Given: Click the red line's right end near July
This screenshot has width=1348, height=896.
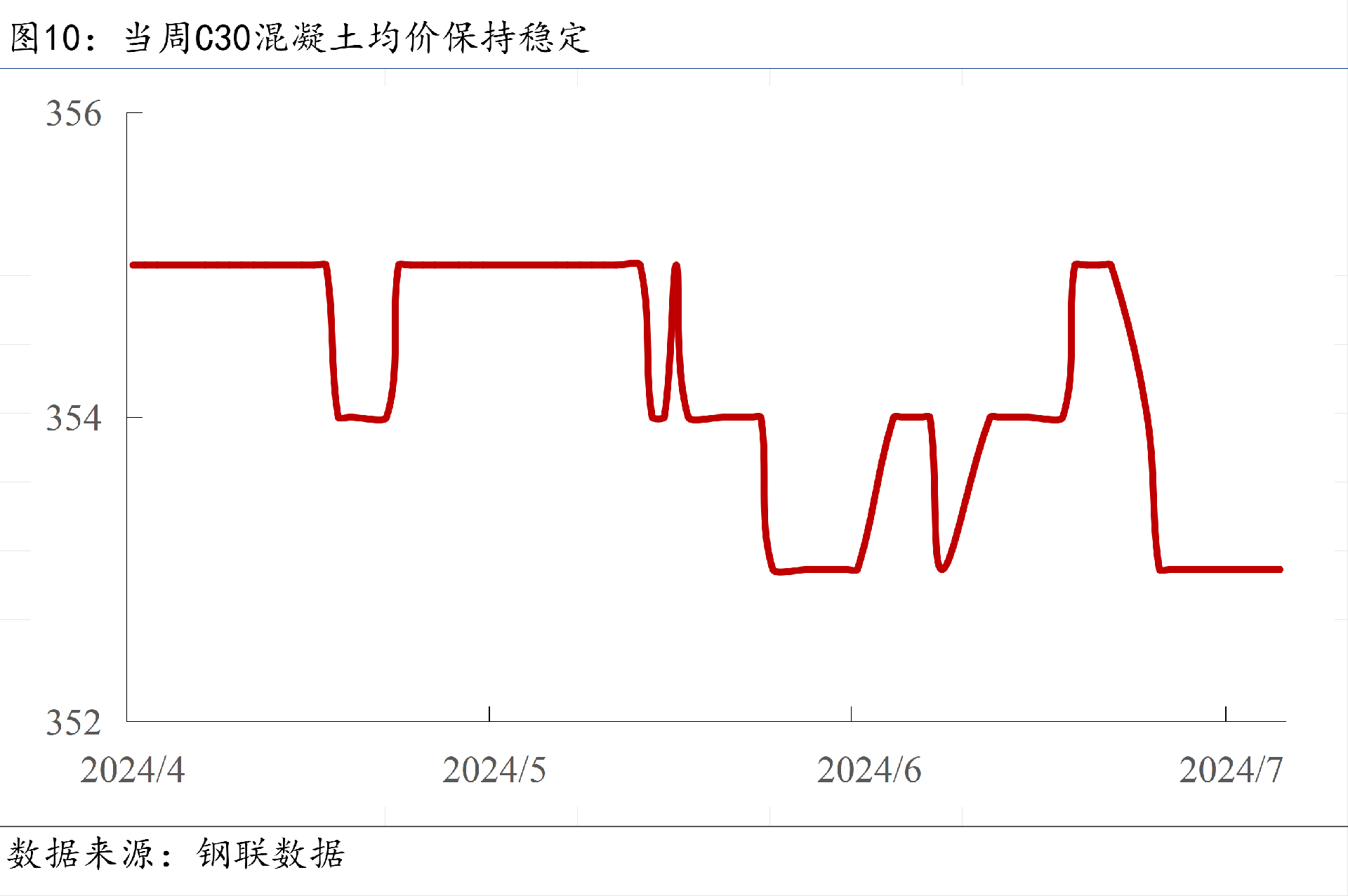Looking at the screenshot, I should pyautogui.click(x=1279, y=569).
